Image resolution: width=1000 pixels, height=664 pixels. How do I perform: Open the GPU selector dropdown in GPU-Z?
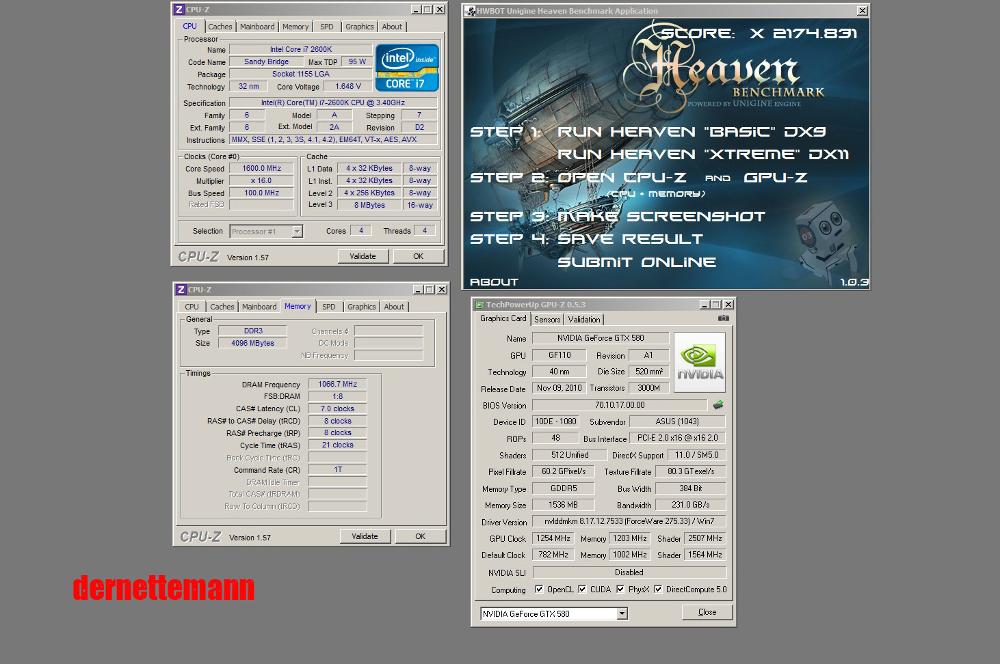tap(622, 614)
